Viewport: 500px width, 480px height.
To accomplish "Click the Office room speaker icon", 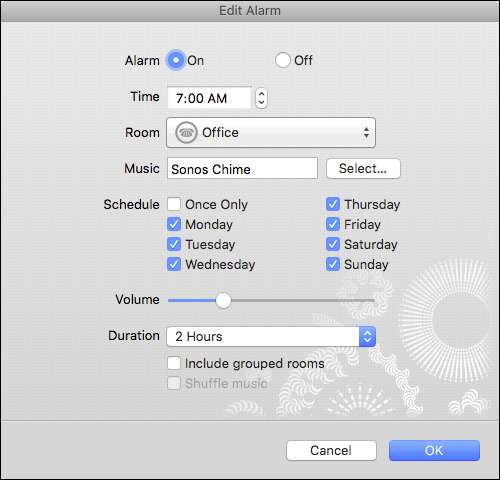I will (186, 133).
